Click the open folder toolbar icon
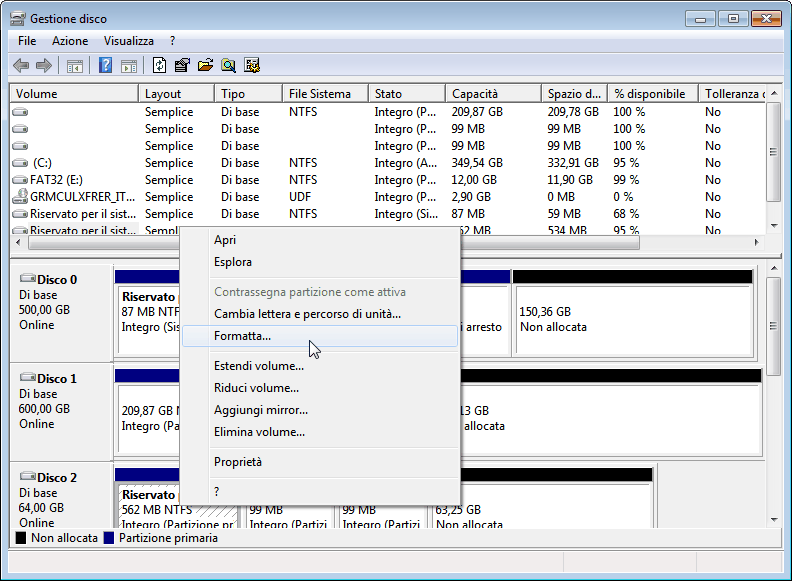Image resolution: width=792 pixels, height=581 pixels. click(x=205, y=66)
